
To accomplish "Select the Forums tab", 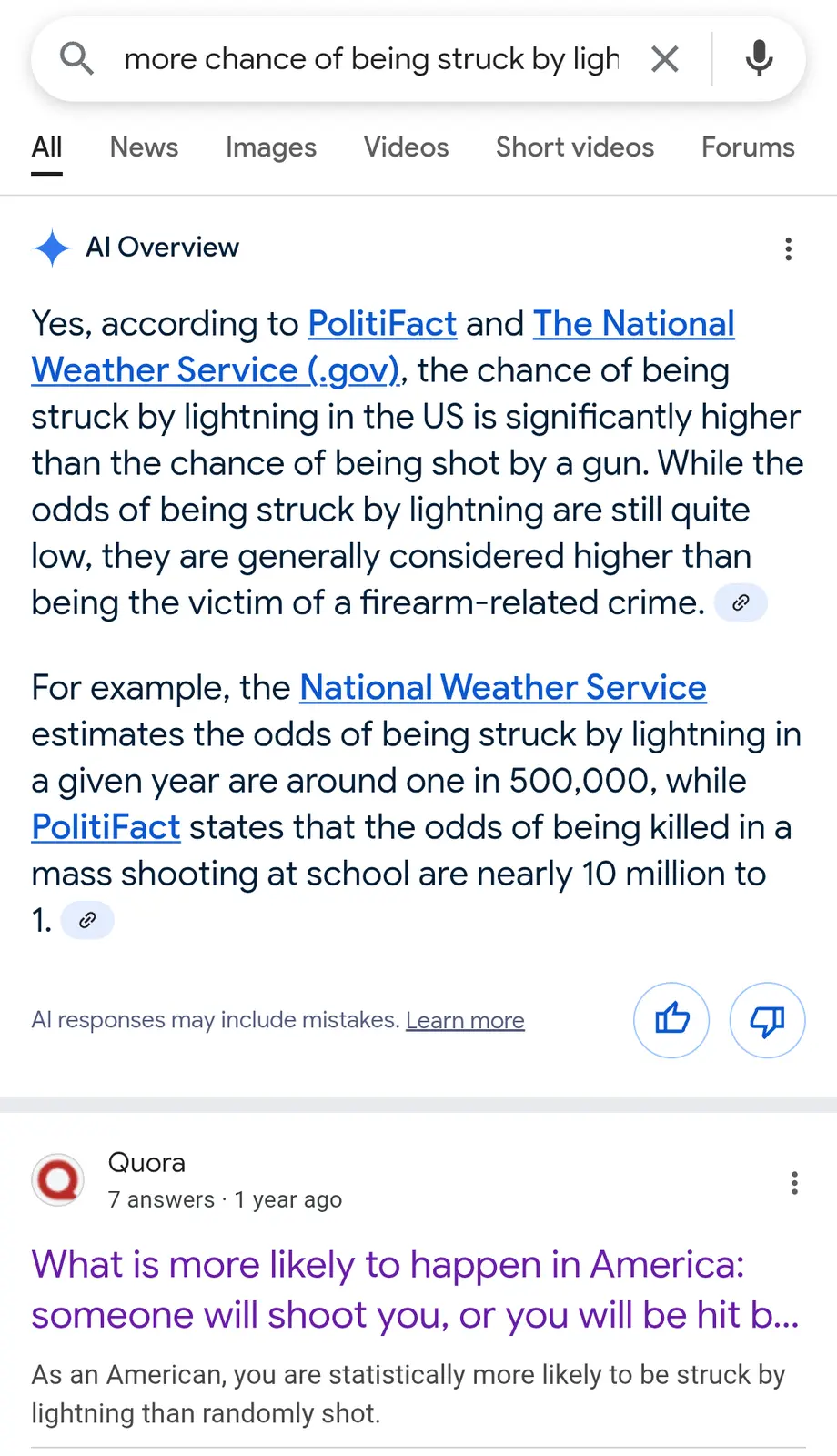I will tap(748, 147).
